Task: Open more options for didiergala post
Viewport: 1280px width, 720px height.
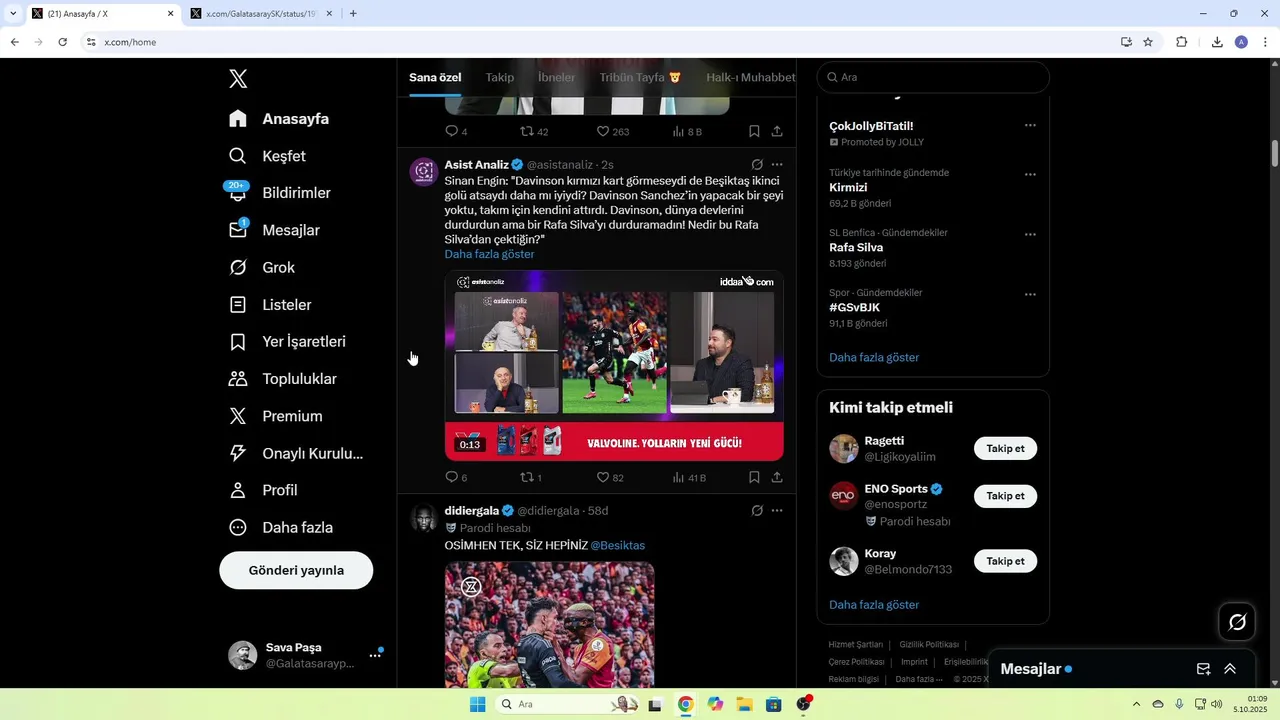Action: click(x=777, y=510)
